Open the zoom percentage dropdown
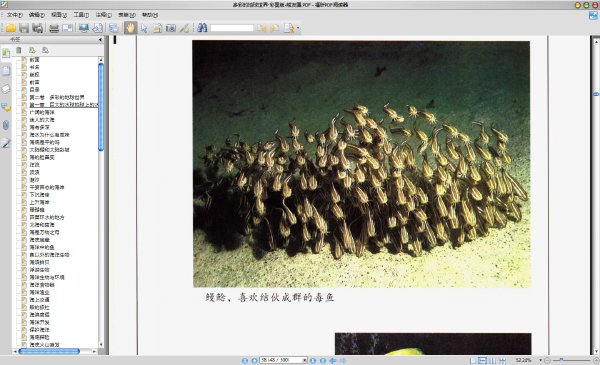Viewport: 600px width, 365px height. coord(540,360)
